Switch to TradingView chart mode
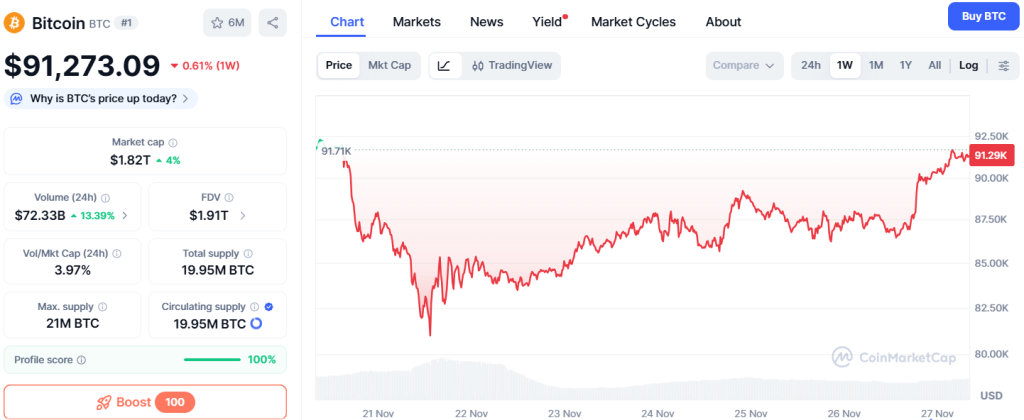Viewport: 1024px width, 420px height. point(511,66)
